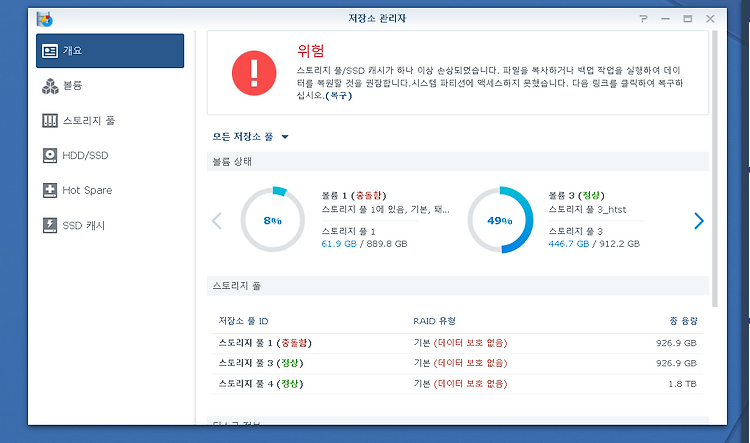
Task: Click the 볼륨 cubes icon
Action: point(50,86)
